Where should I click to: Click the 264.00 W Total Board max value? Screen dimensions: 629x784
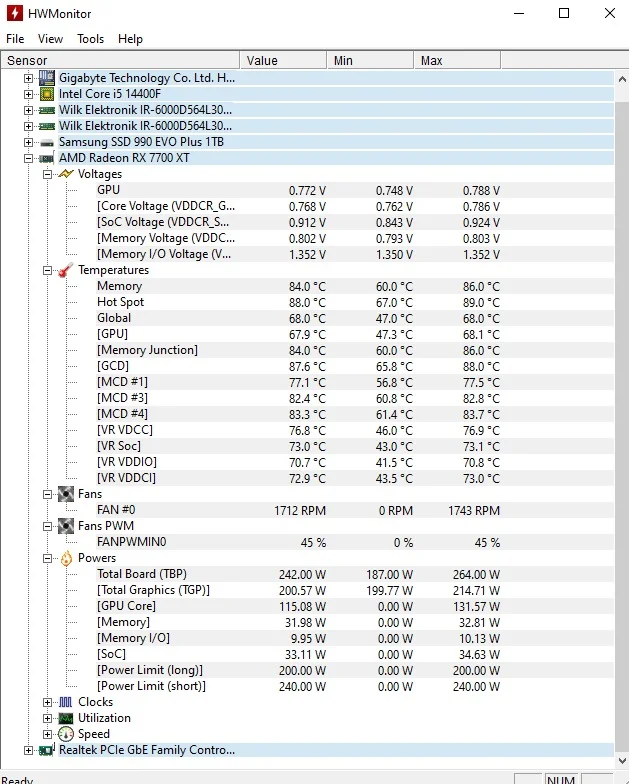[476, 574]
